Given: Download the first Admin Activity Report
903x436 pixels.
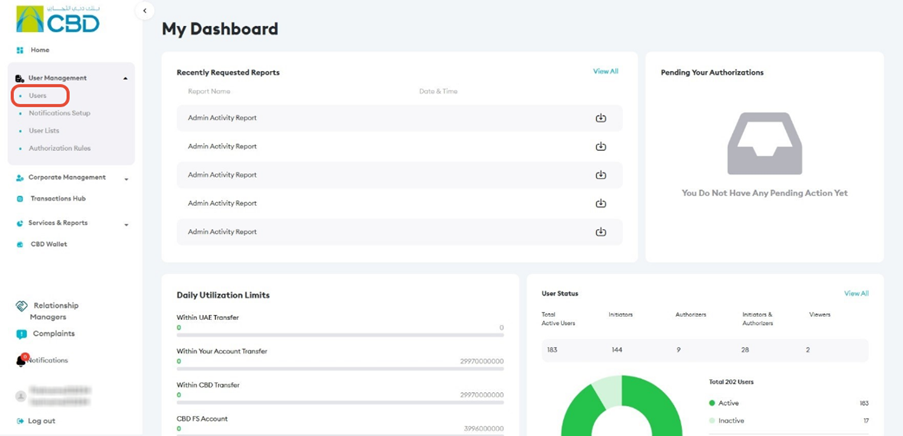Looking at the screenshot, I should (601, 118).
